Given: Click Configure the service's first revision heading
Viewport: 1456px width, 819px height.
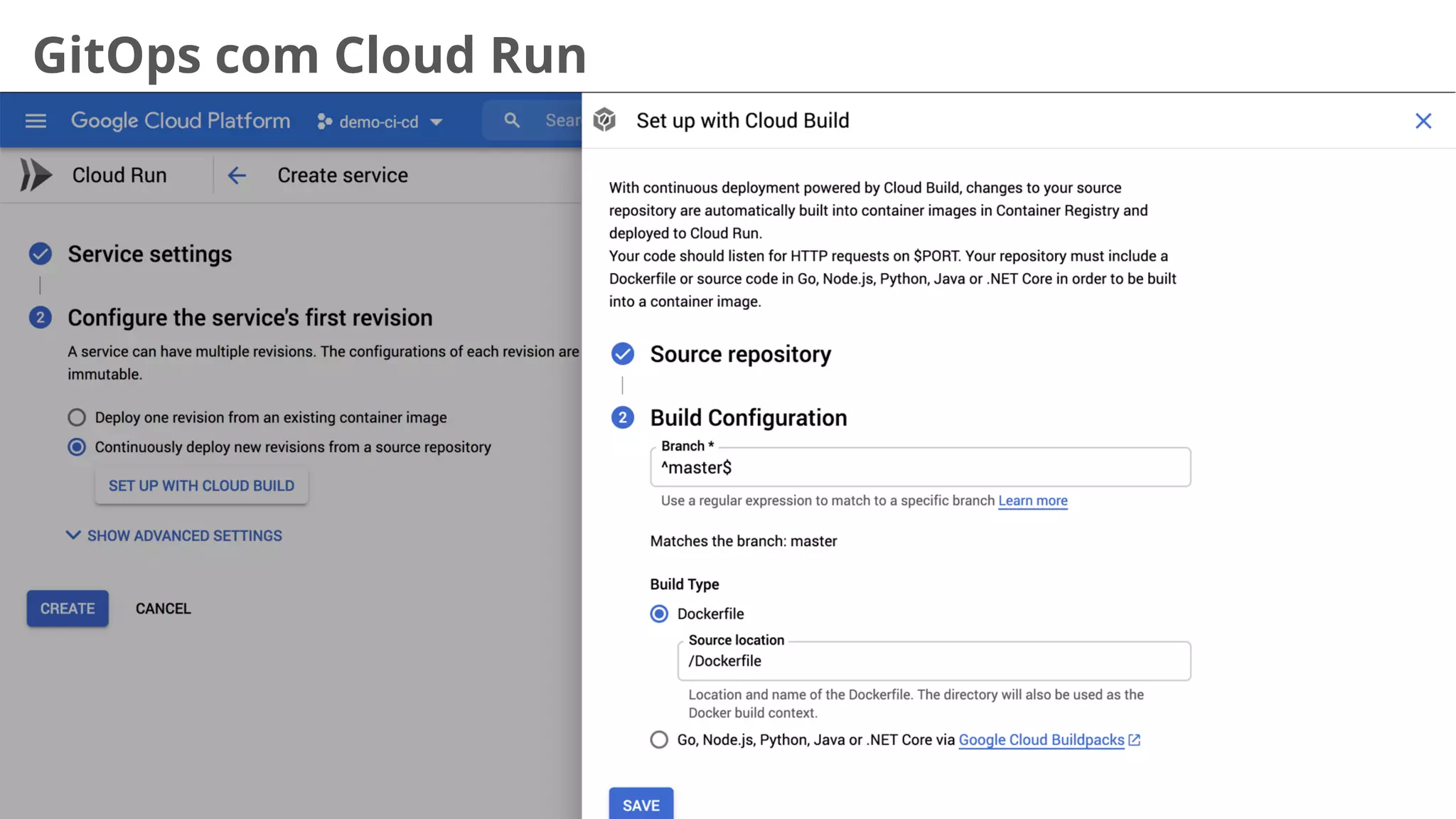Looking at the screenshot, I should tap(250, 317).
